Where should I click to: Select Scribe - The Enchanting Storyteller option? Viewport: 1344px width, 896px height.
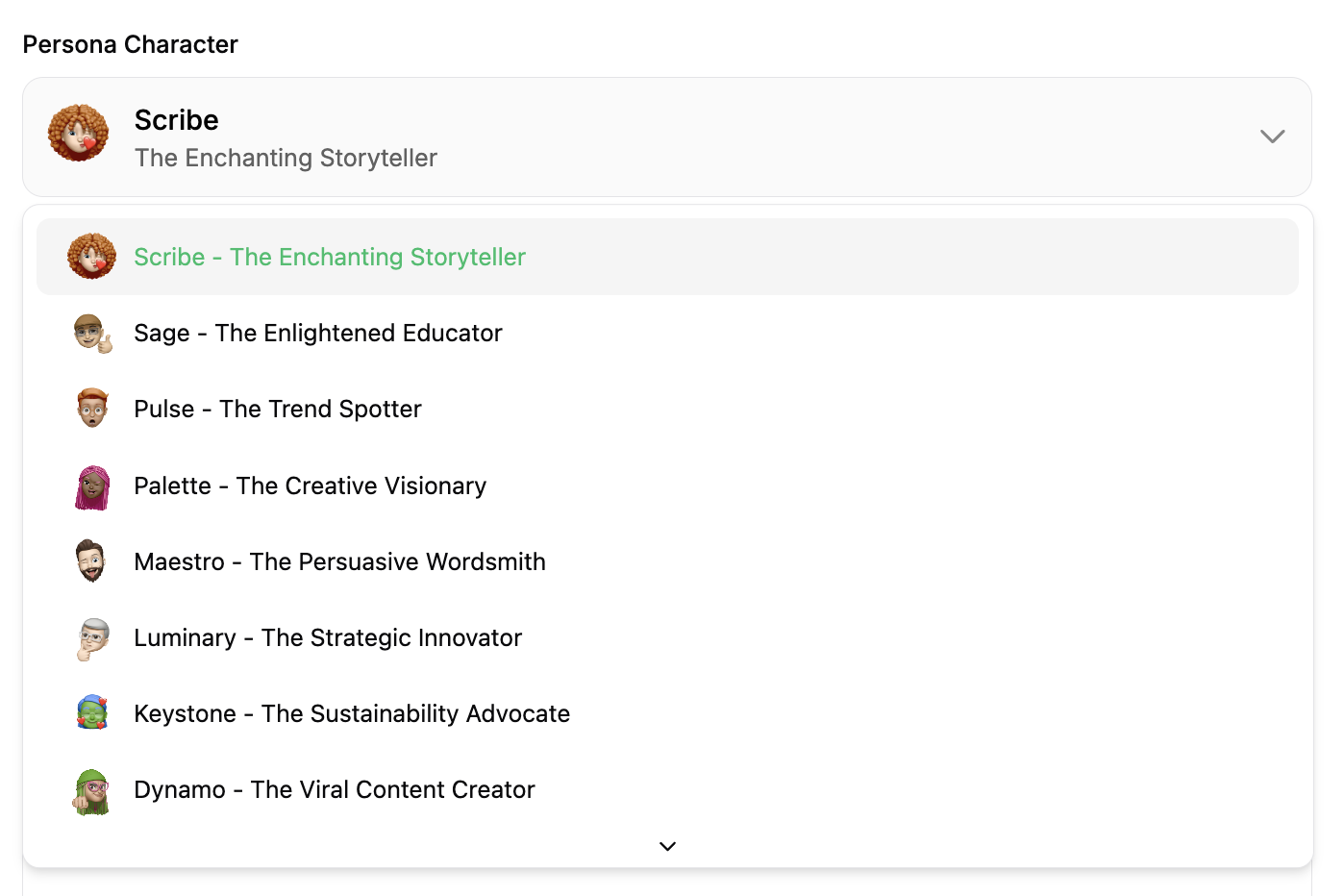(x=330, y=258)
